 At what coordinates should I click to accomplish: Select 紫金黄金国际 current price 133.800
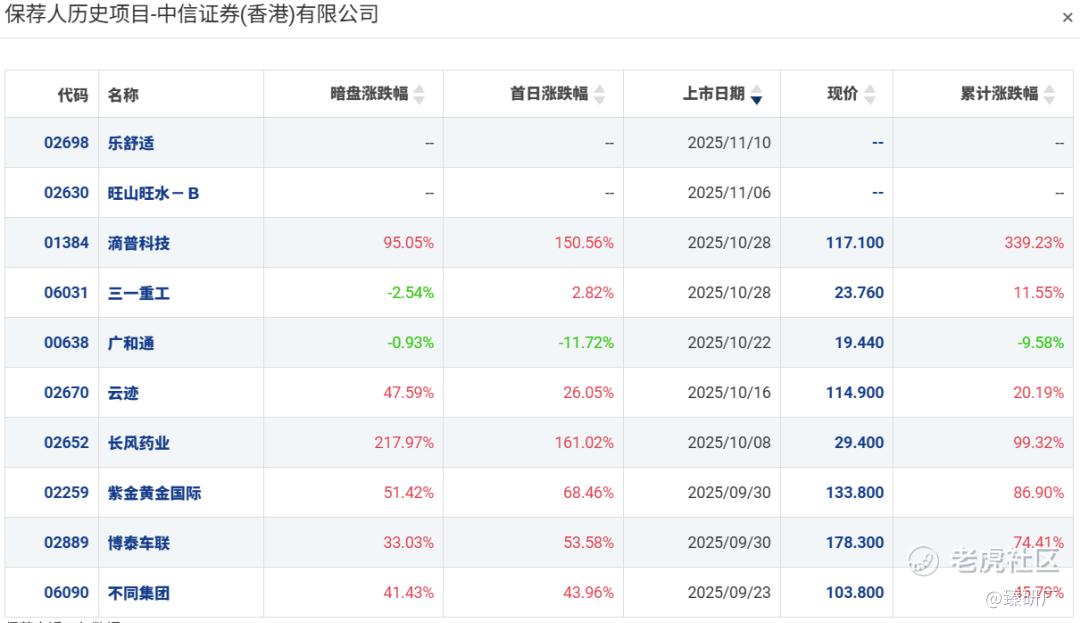tap(855, 492)
